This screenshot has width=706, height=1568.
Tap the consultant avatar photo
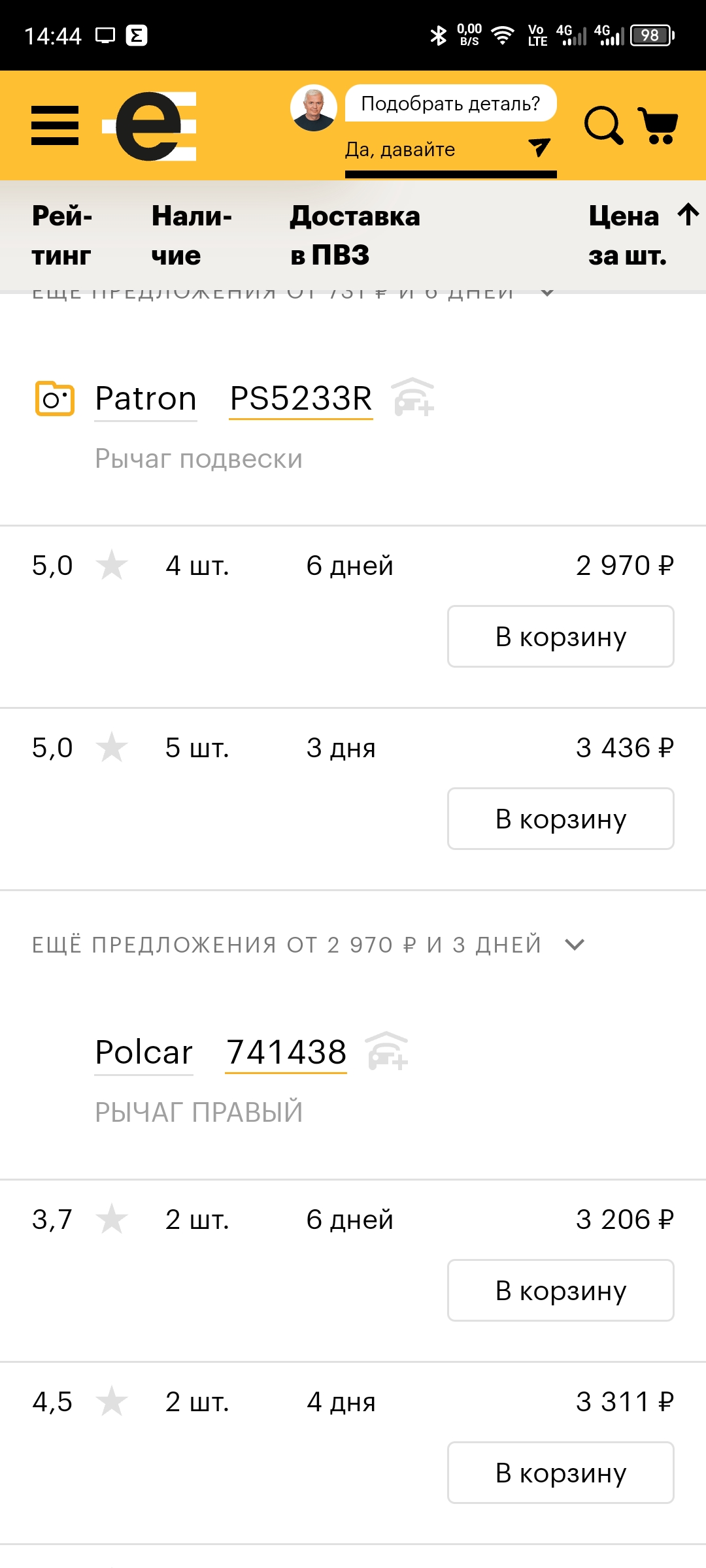tap(314, 107)
